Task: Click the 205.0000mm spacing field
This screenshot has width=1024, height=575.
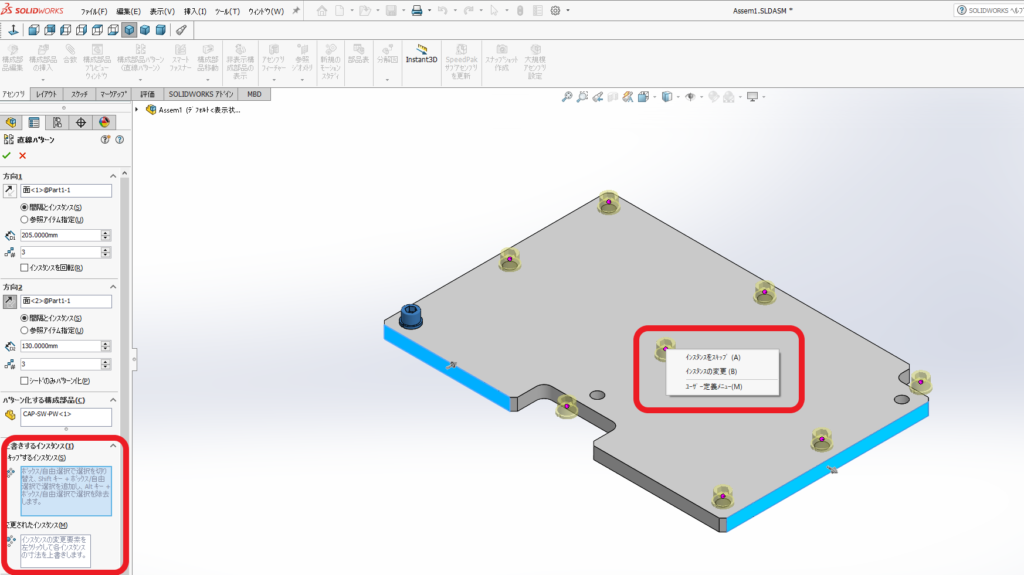Action: pos(60,235)
